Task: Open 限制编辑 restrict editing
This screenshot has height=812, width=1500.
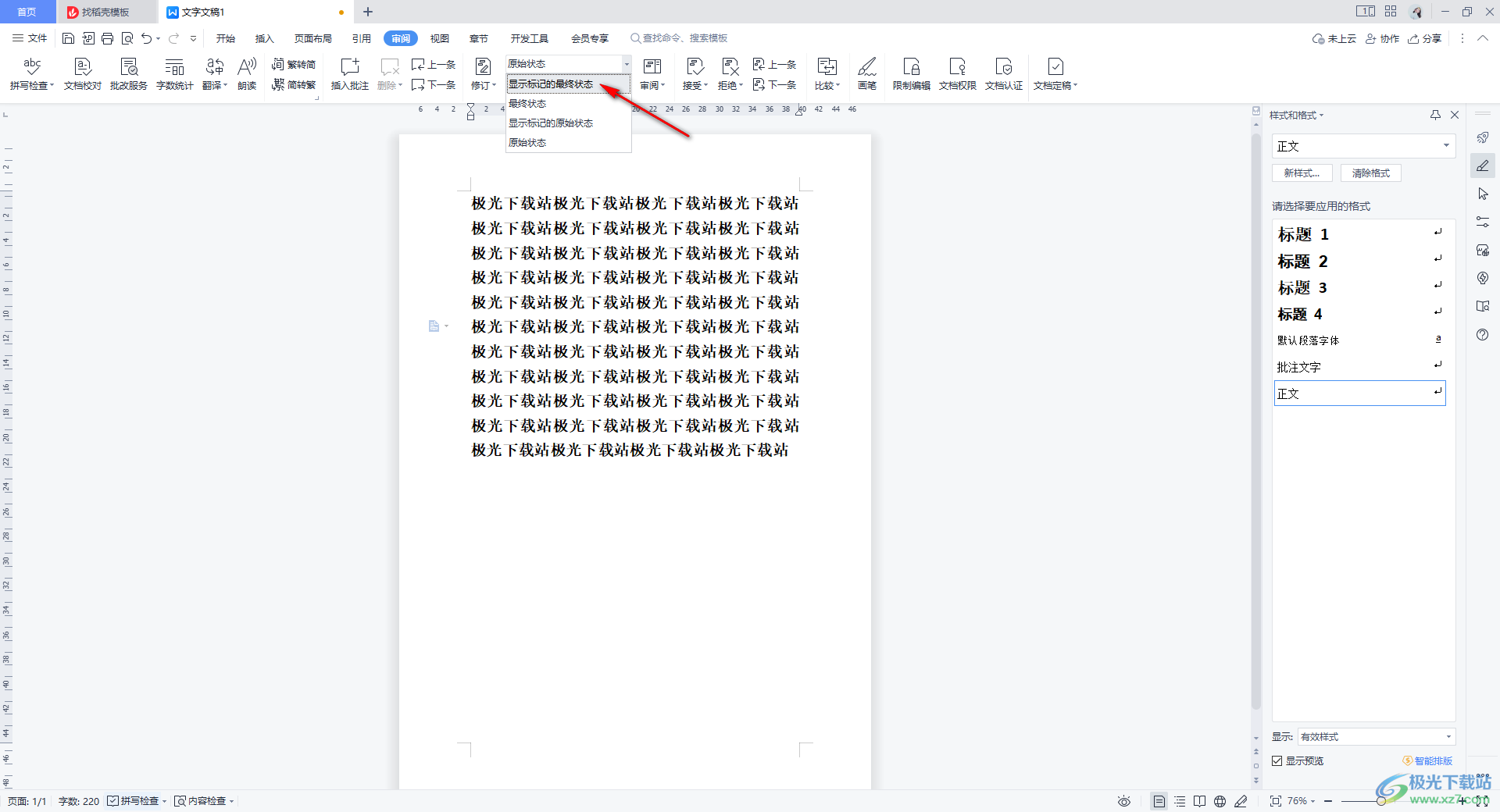Action: (912, 74)
